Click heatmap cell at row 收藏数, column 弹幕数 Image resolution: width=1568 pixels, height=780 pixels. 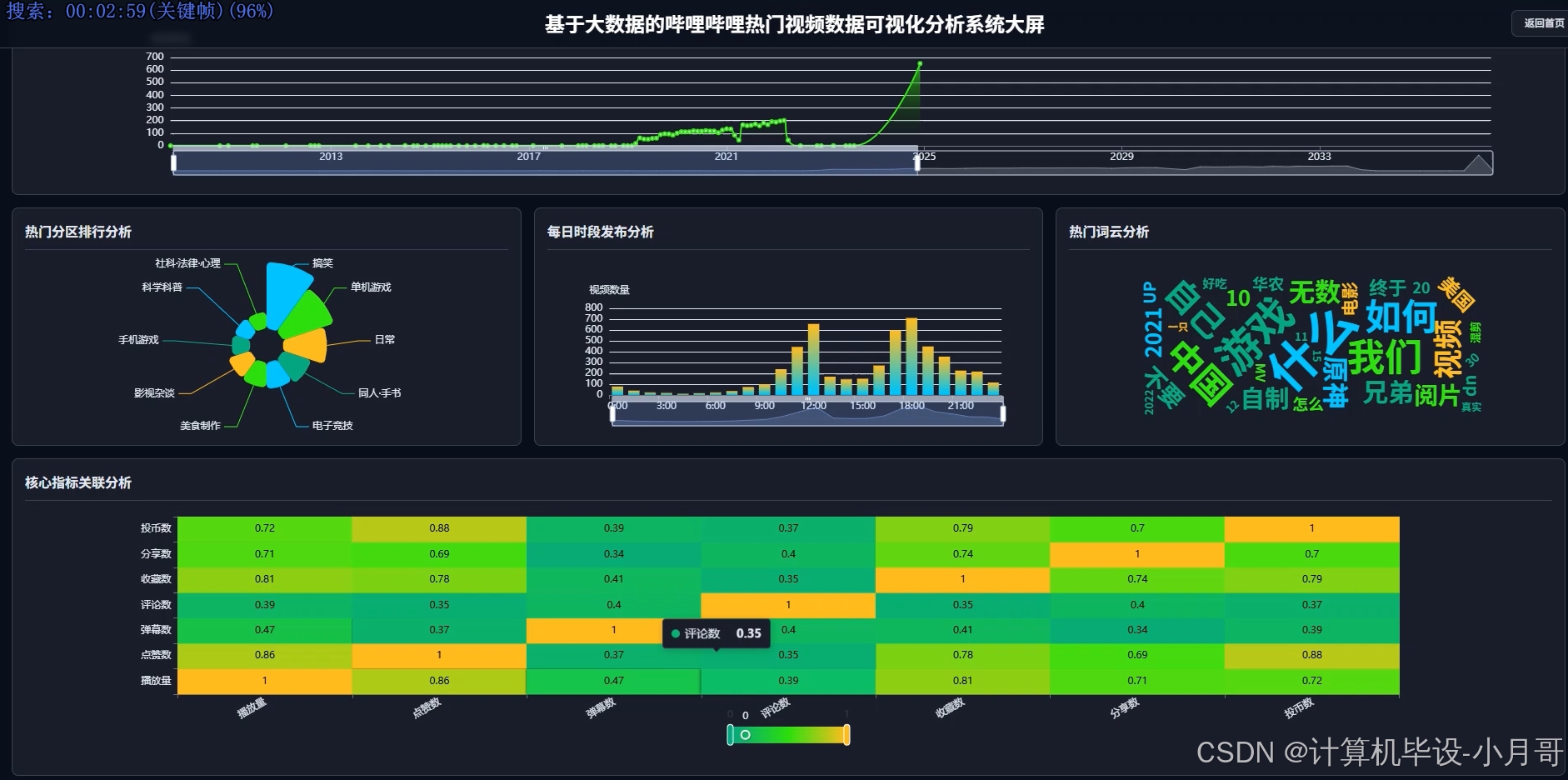point(614,579)
